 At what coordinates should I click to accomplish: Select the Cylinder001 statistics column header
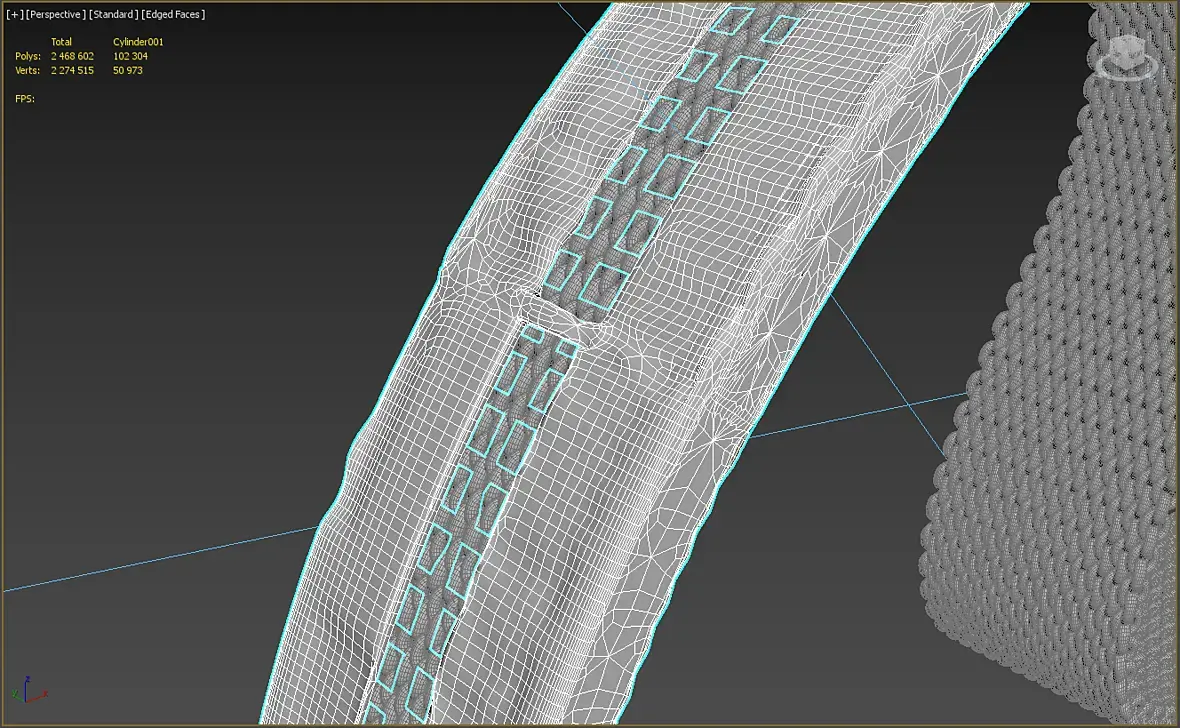click(x=138, y=42)
